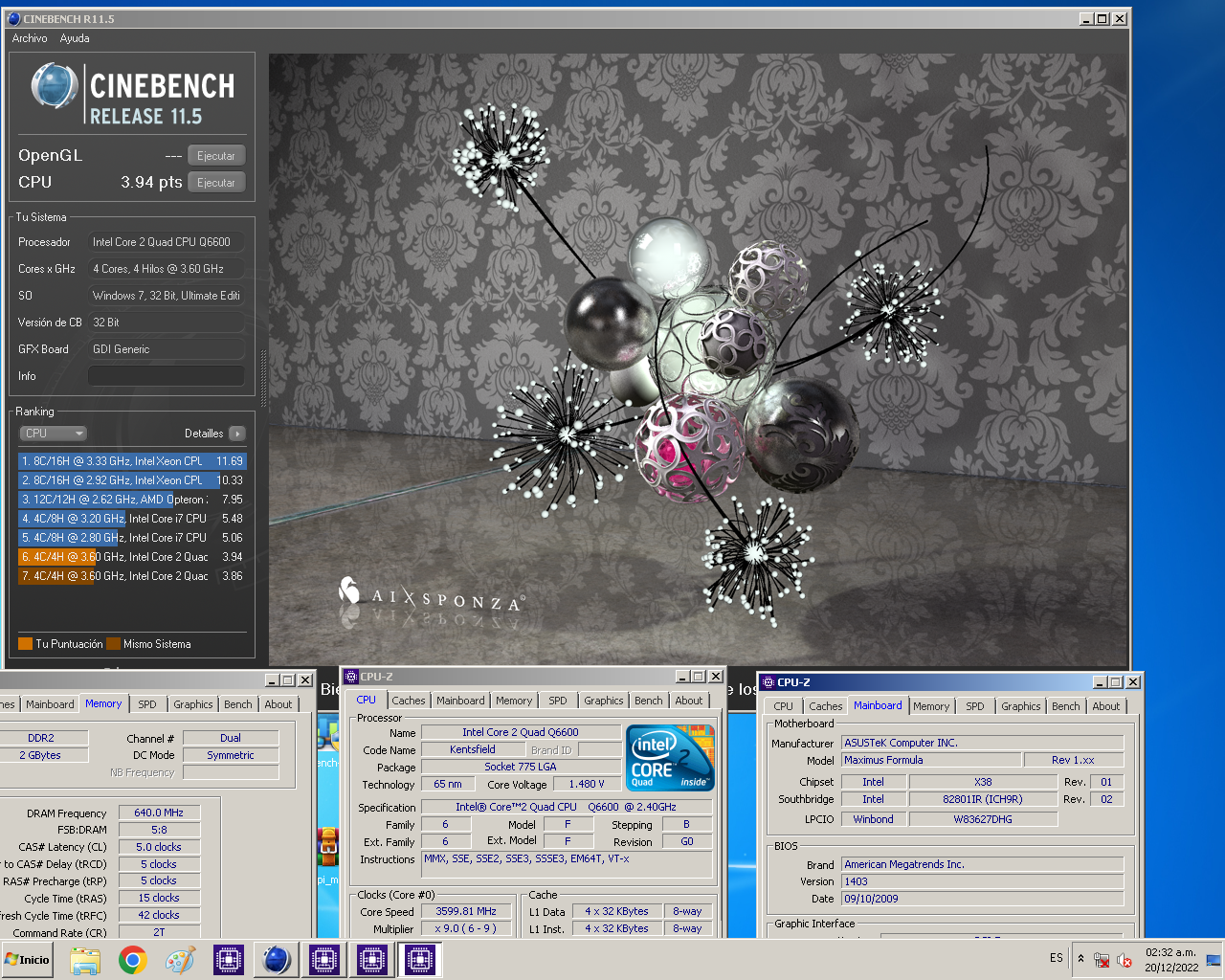
Task: Open Paint from the taskbar
Action: pos(180,960)
